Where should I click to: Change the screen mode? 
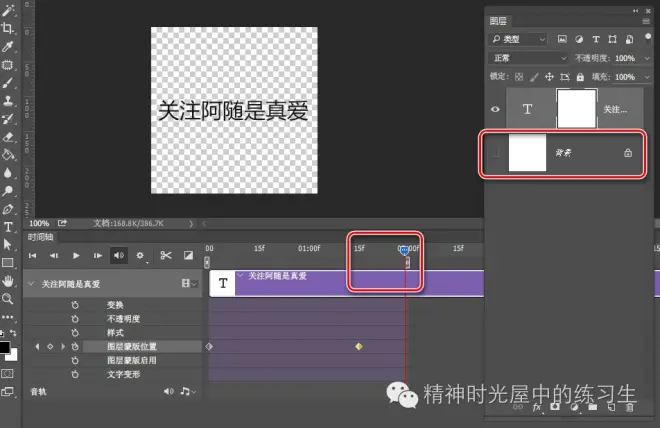tap(8, 391)
